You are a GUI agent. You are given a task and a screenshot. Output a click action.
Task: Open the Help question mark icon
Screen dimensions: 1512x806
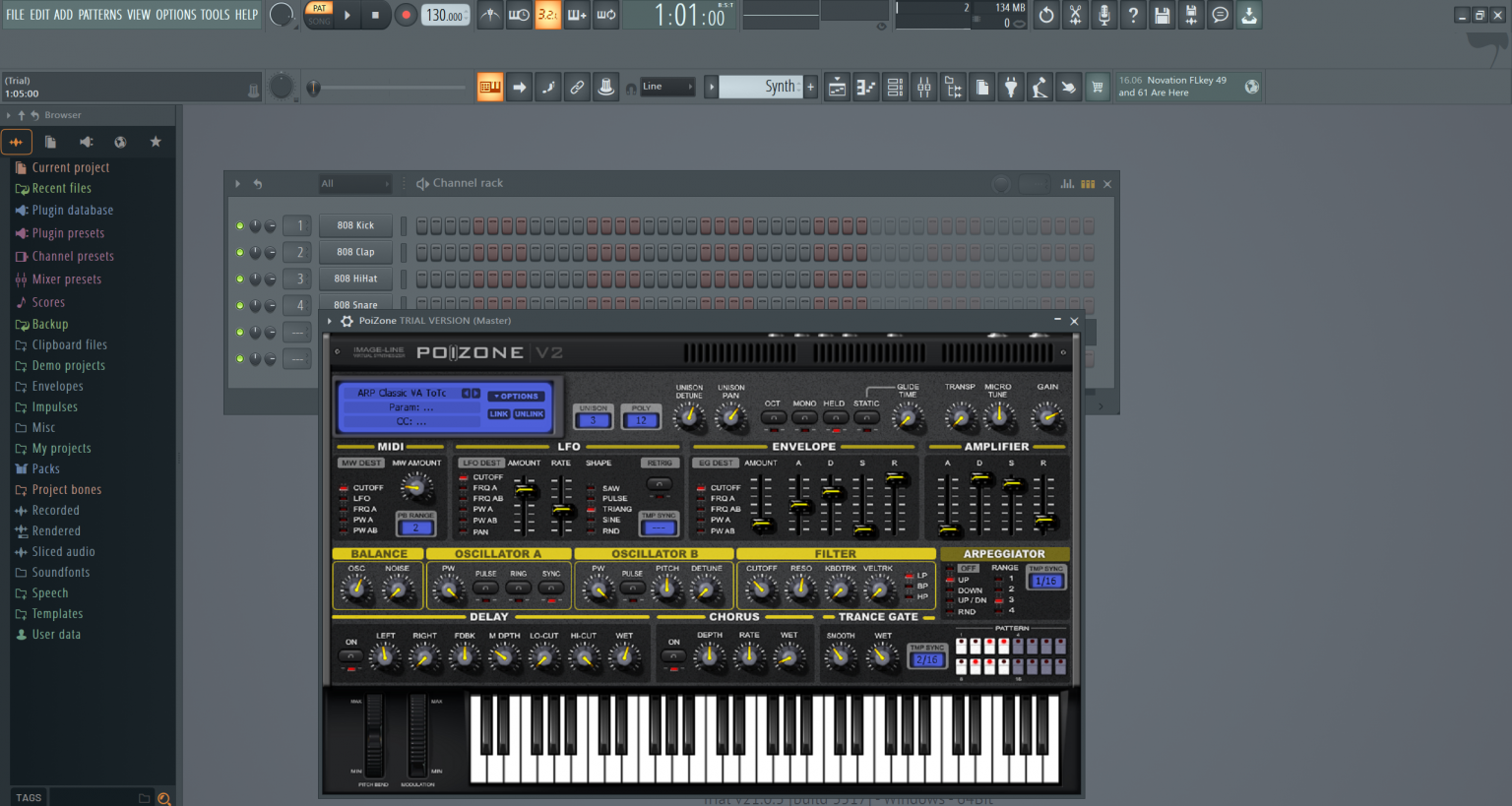point(1132,15)
